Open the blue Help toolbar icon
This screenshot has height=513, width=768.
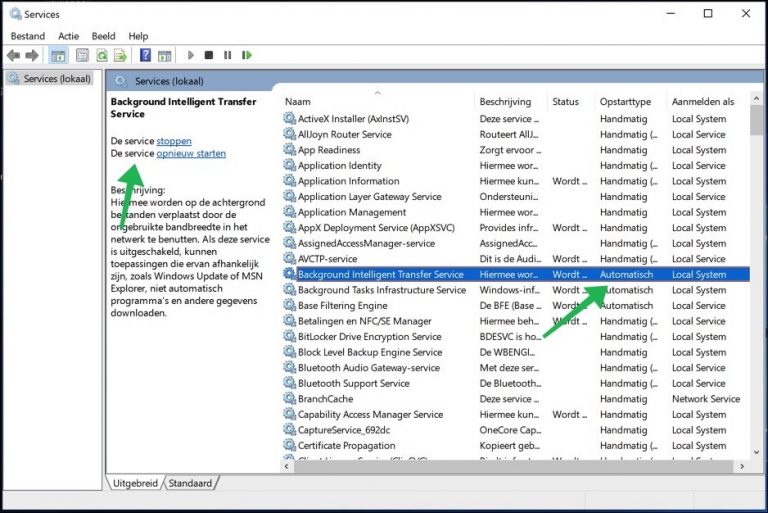pos(145,56)
